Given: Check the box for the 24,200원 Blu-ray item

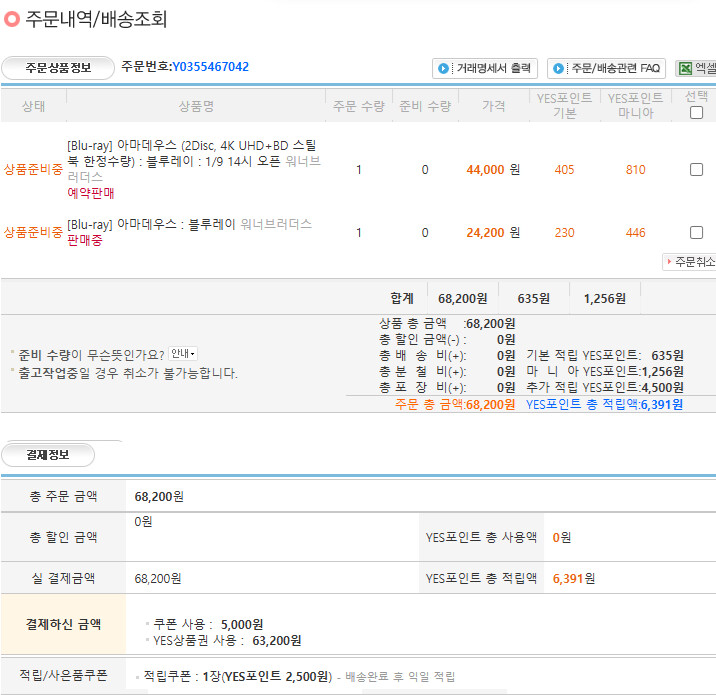Looking at the screenshot, I should (x=696, y=232).
